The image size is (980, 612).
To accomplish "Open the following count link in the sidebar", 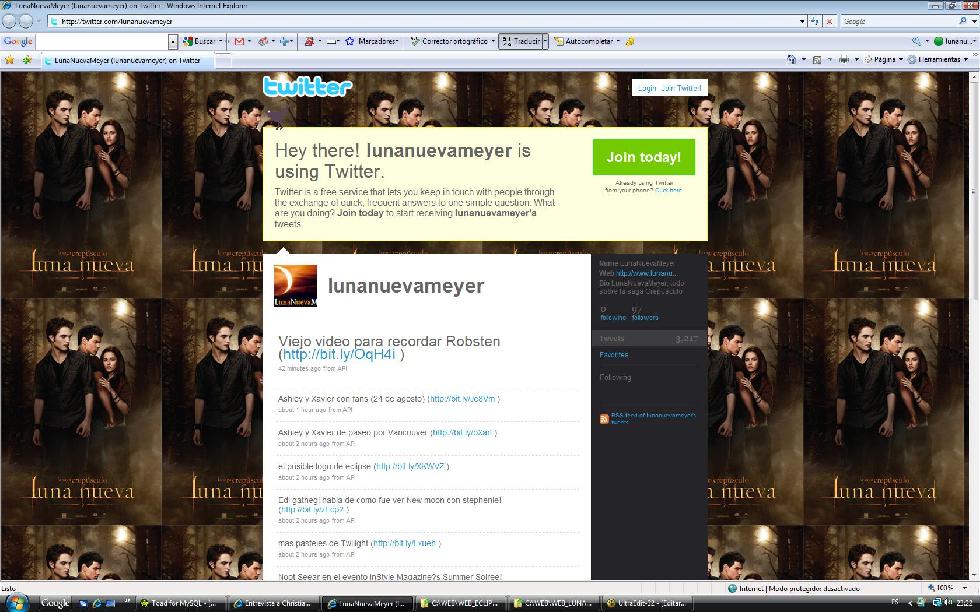I will pyautogui.click(x=612, y=313).
